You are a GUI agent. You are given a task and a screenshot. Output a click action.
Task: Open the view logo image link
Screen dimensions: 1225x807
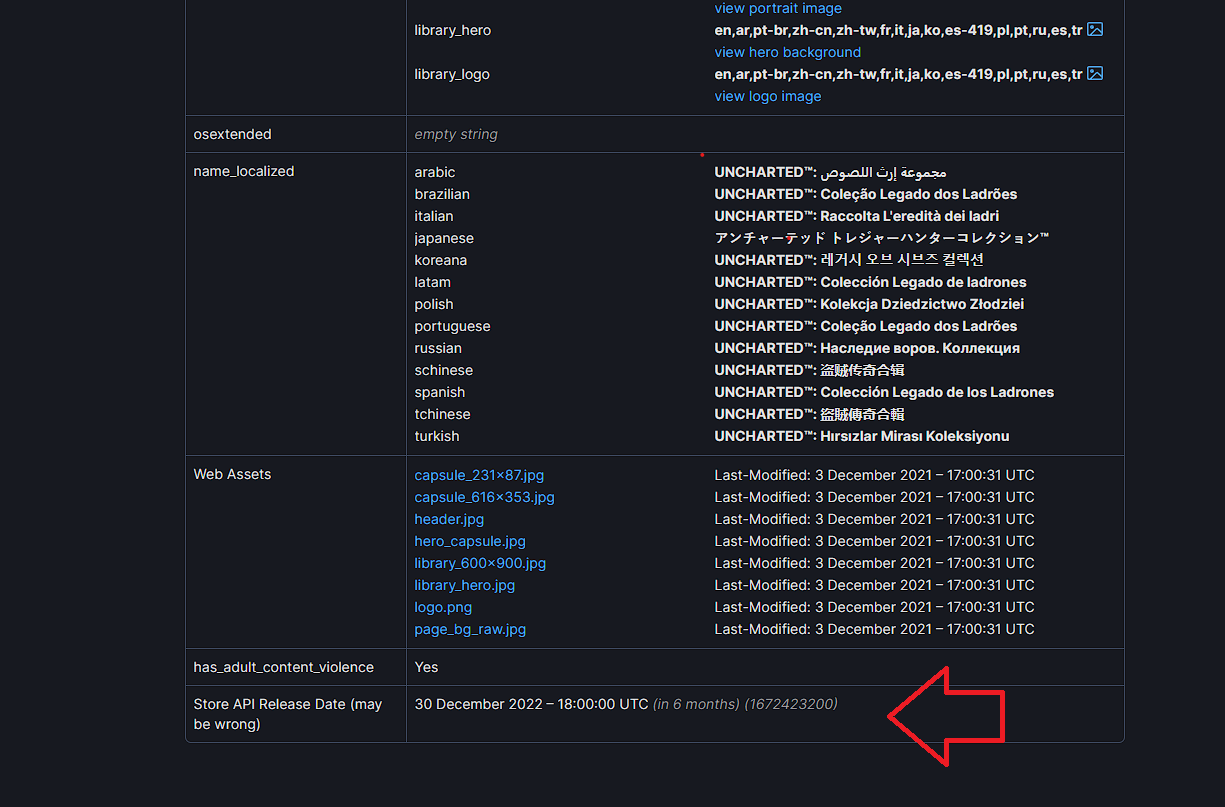click(x=767, y=96)
